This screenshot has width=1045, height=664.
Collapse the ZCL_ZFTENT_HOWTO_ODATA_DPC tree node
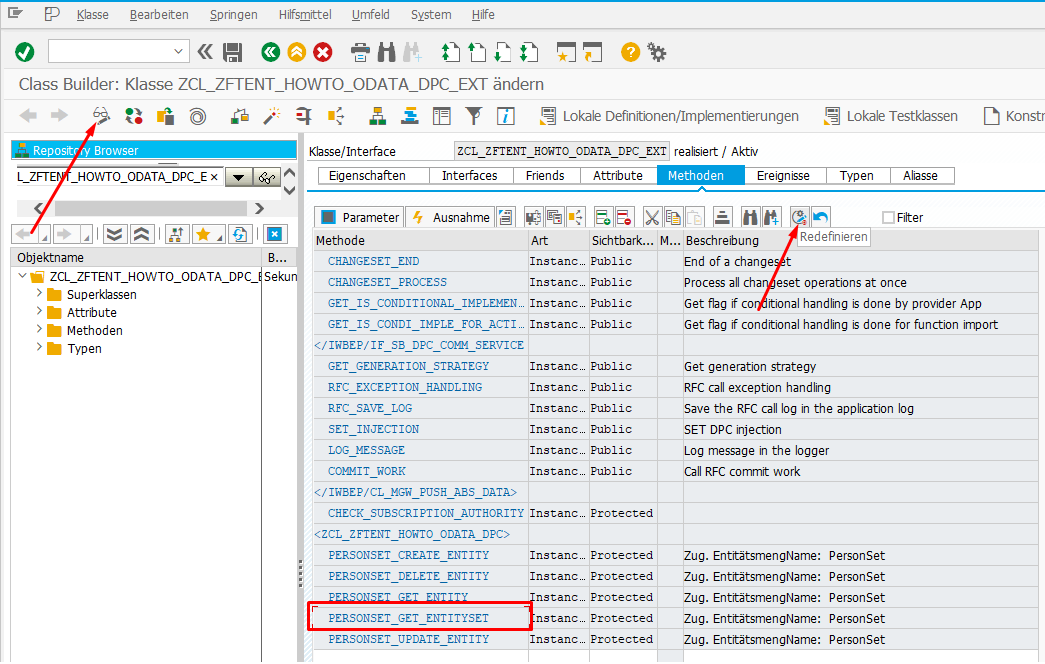(22, 276)
